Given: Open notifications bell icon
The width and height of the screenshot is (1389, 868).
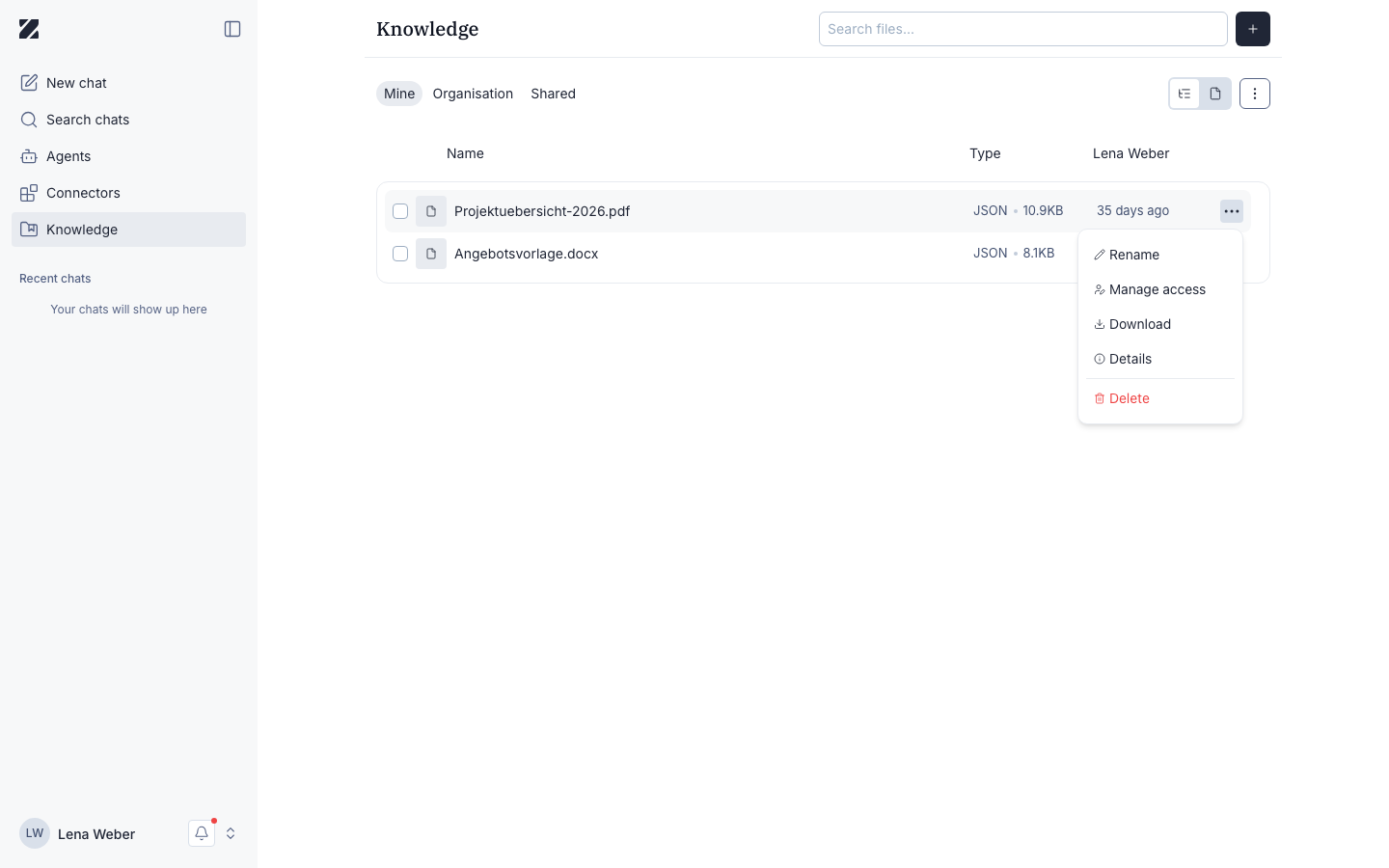Looking at the screenshot, I should point(202,833).
